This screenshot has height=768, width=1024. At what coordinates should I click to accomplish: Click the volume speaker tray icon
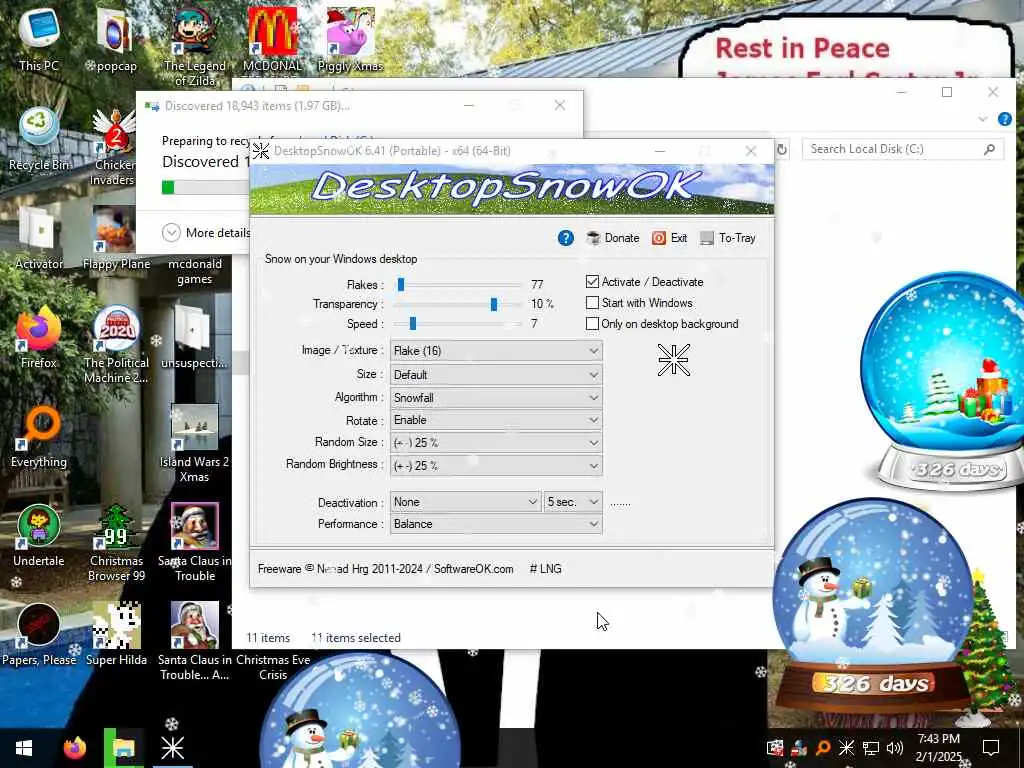point(895,748)
